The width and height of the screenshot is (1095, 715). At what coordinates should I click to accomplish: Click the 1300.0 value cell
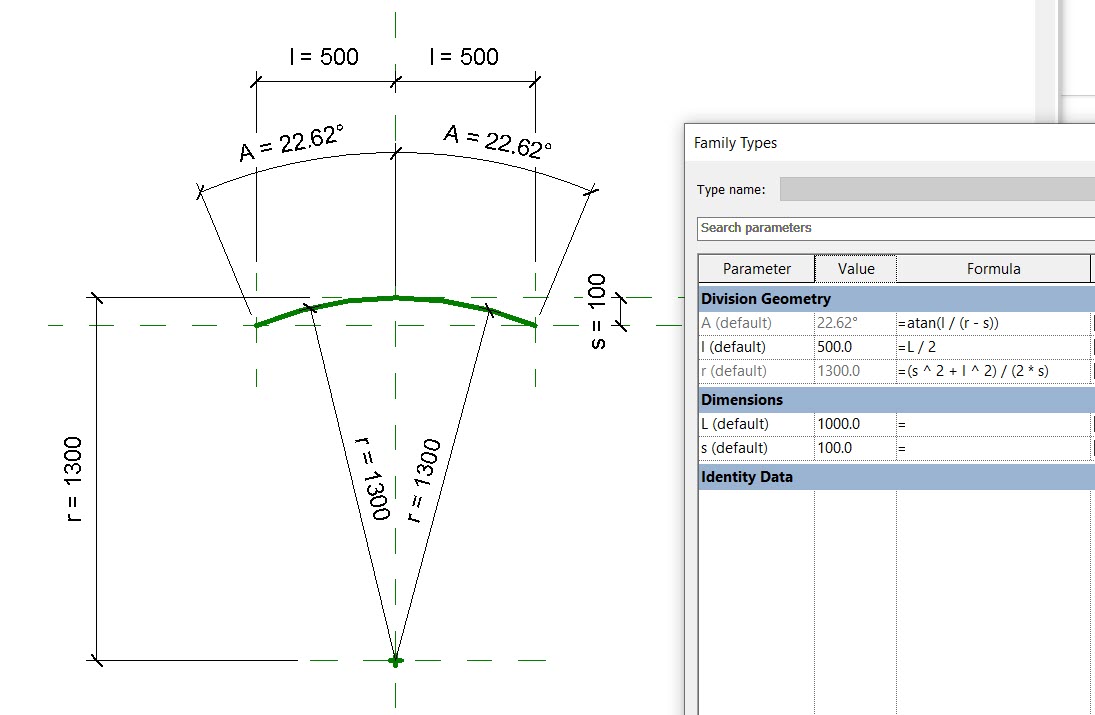(x=855, y=371)
